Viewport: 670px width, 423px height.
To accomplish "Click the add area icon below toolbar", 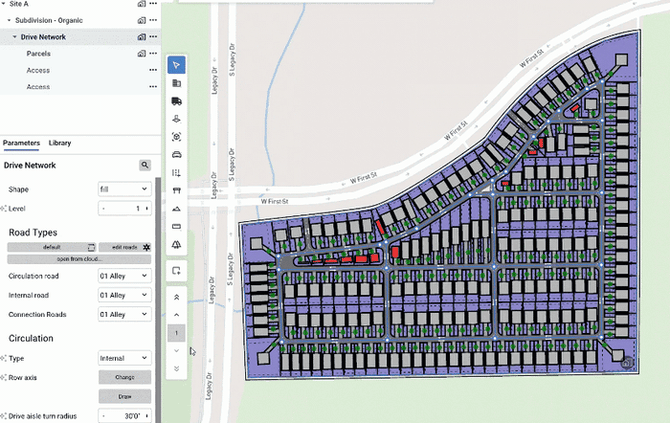I will click(x=176, y=271).
